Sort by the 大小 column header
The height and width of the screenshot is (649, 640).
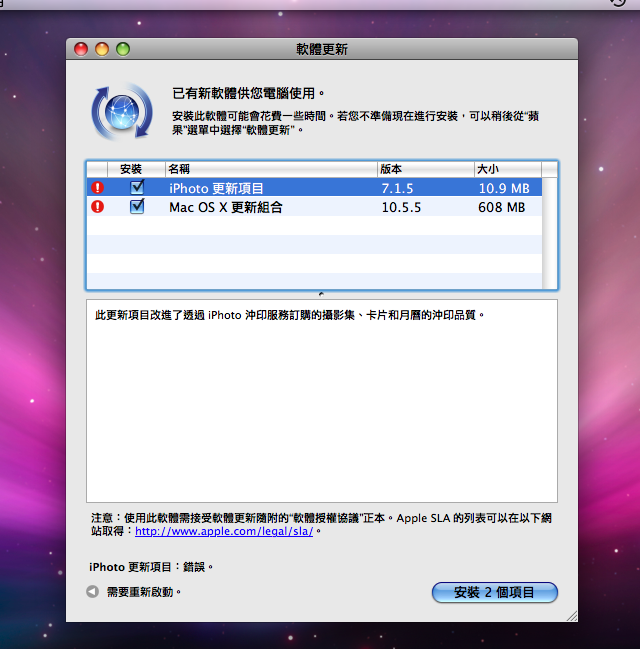tap(508, 169)
